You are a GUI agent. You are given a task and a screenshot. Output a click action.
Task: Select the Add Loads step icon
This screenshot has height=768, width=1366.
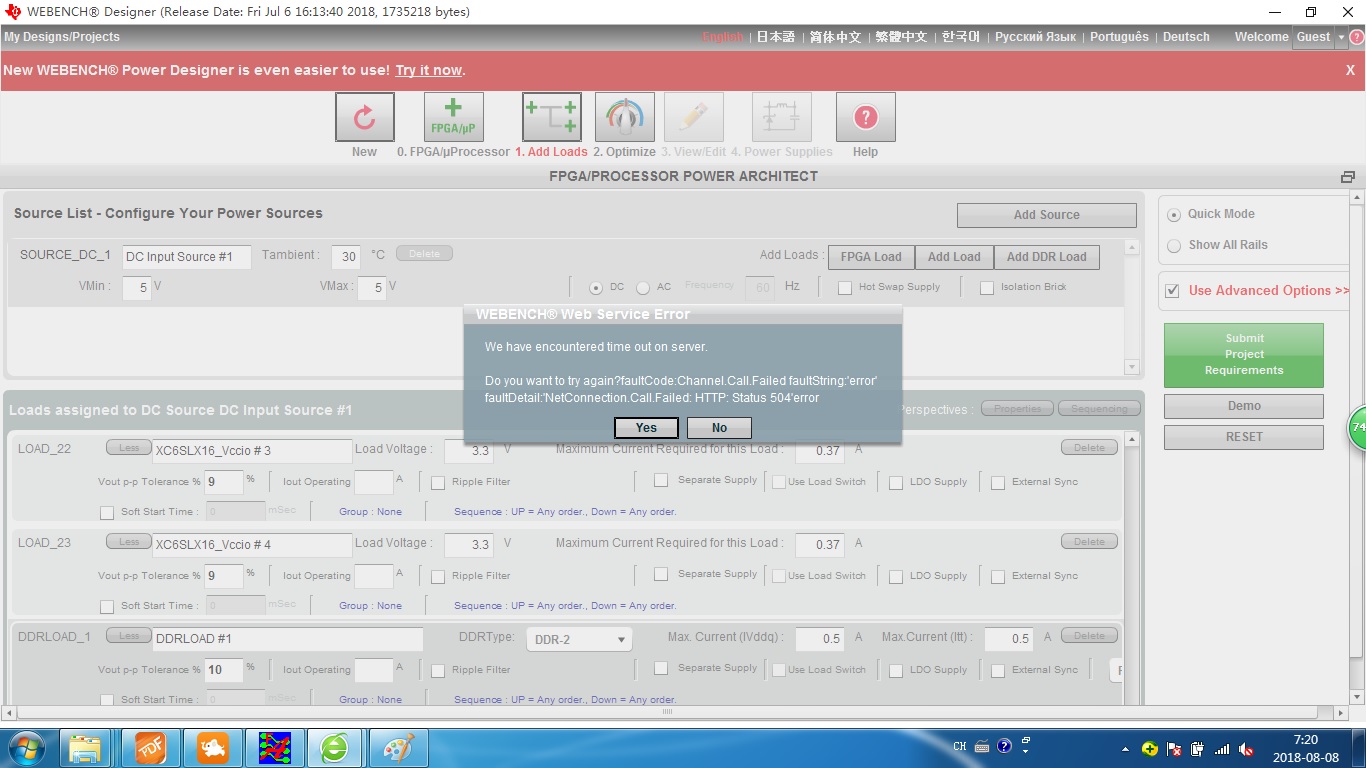click(x=551, y=118)
